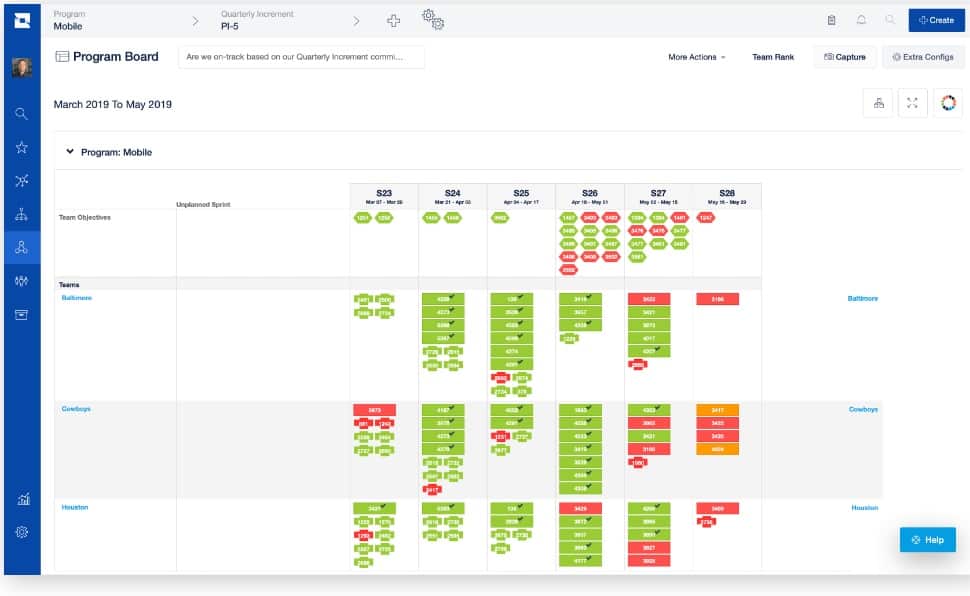
Task: Open the clipboard icon in top bar
Action: pyautogui.click(x=831, y=19)
